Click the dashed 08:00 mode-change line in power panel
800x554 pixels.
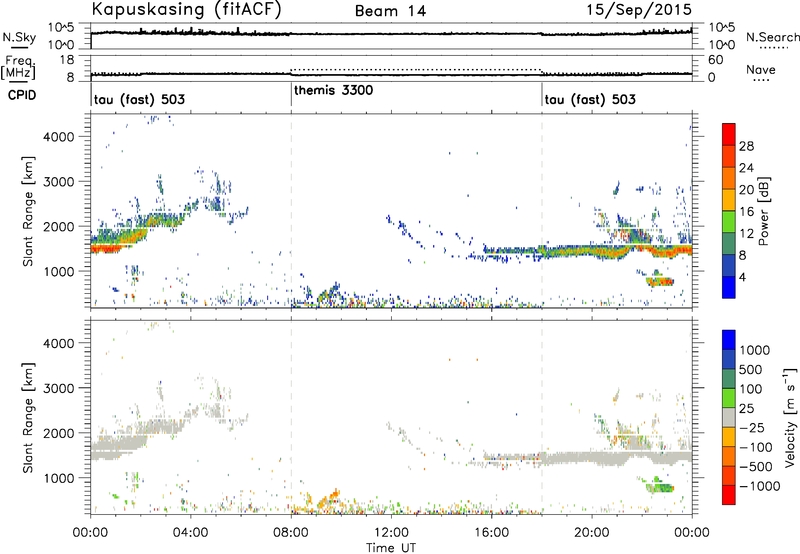(291, 210)
